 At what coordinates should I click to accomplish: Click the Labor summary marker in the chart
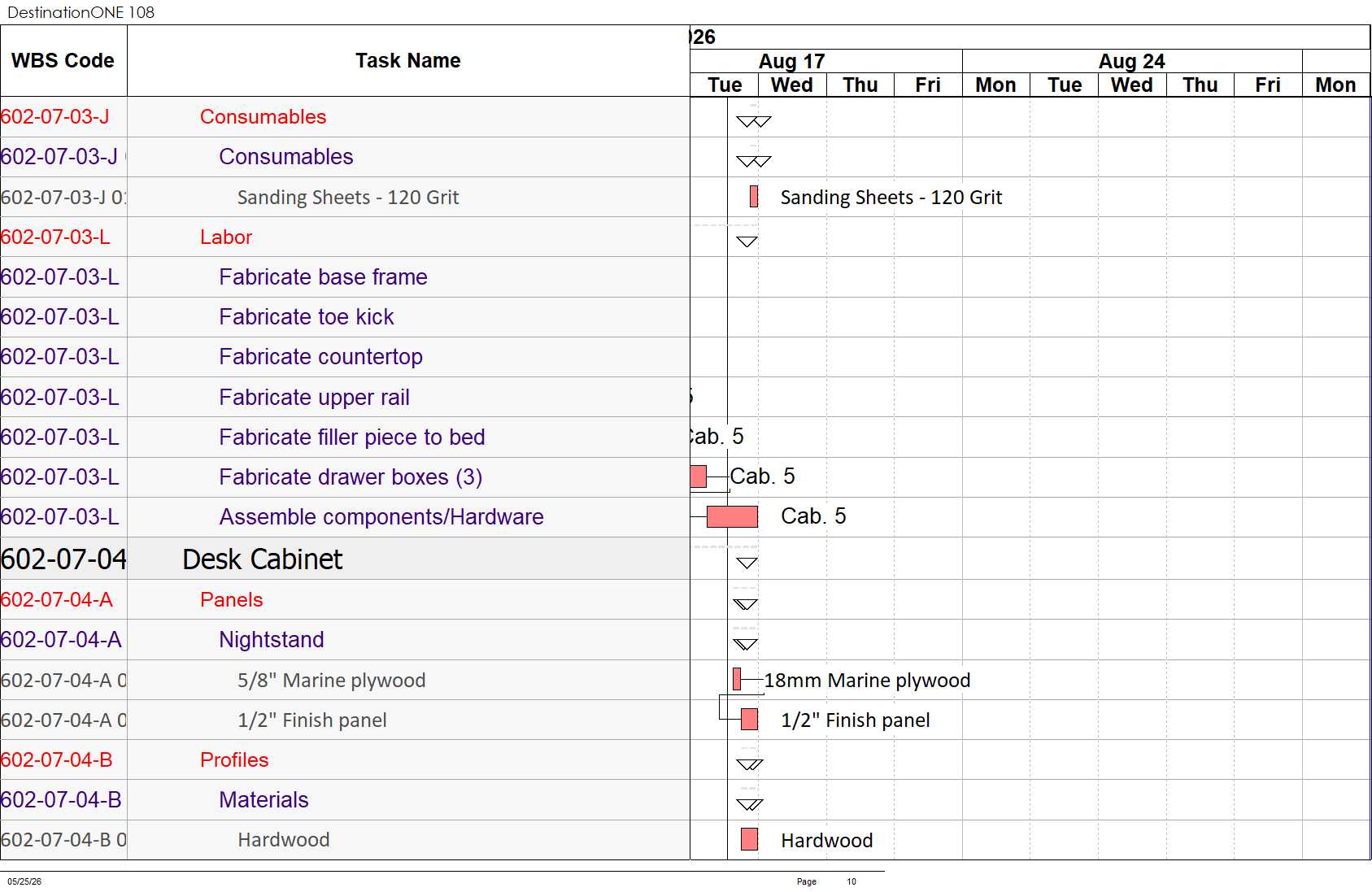747,241
